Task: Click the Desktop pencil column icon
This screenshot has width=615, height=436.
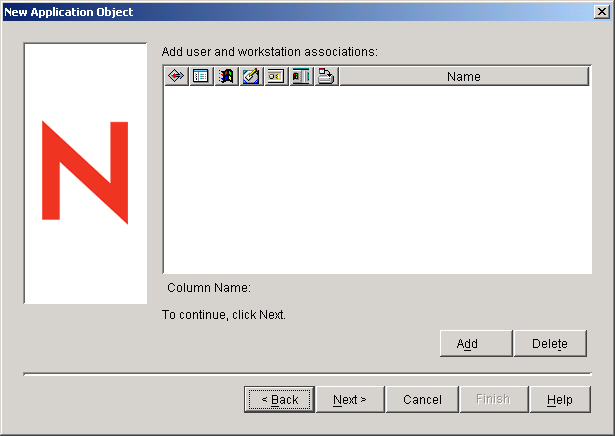Action: [251, 76]
